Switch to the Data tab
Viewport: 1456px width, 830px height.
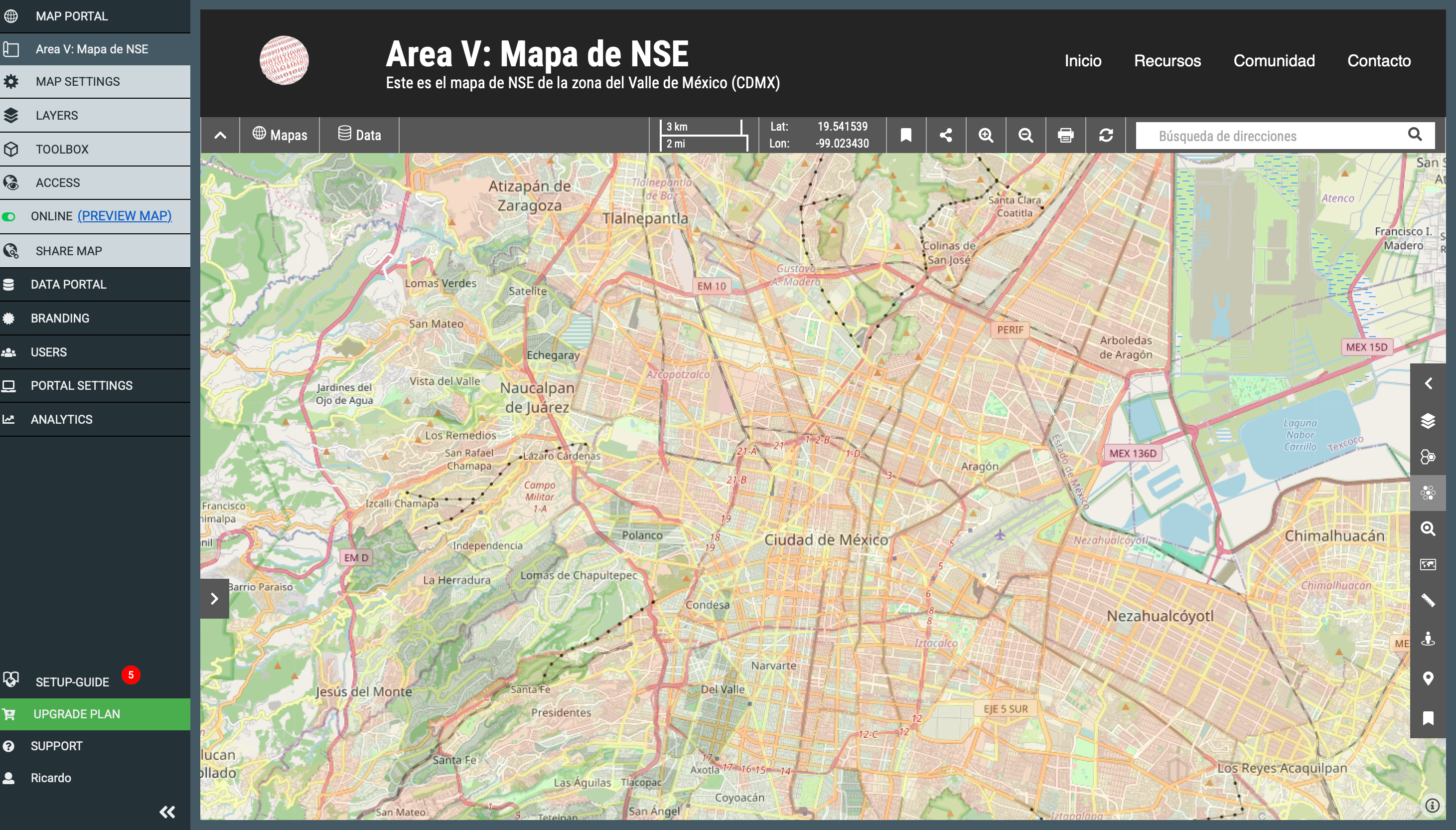coord(359,135)
